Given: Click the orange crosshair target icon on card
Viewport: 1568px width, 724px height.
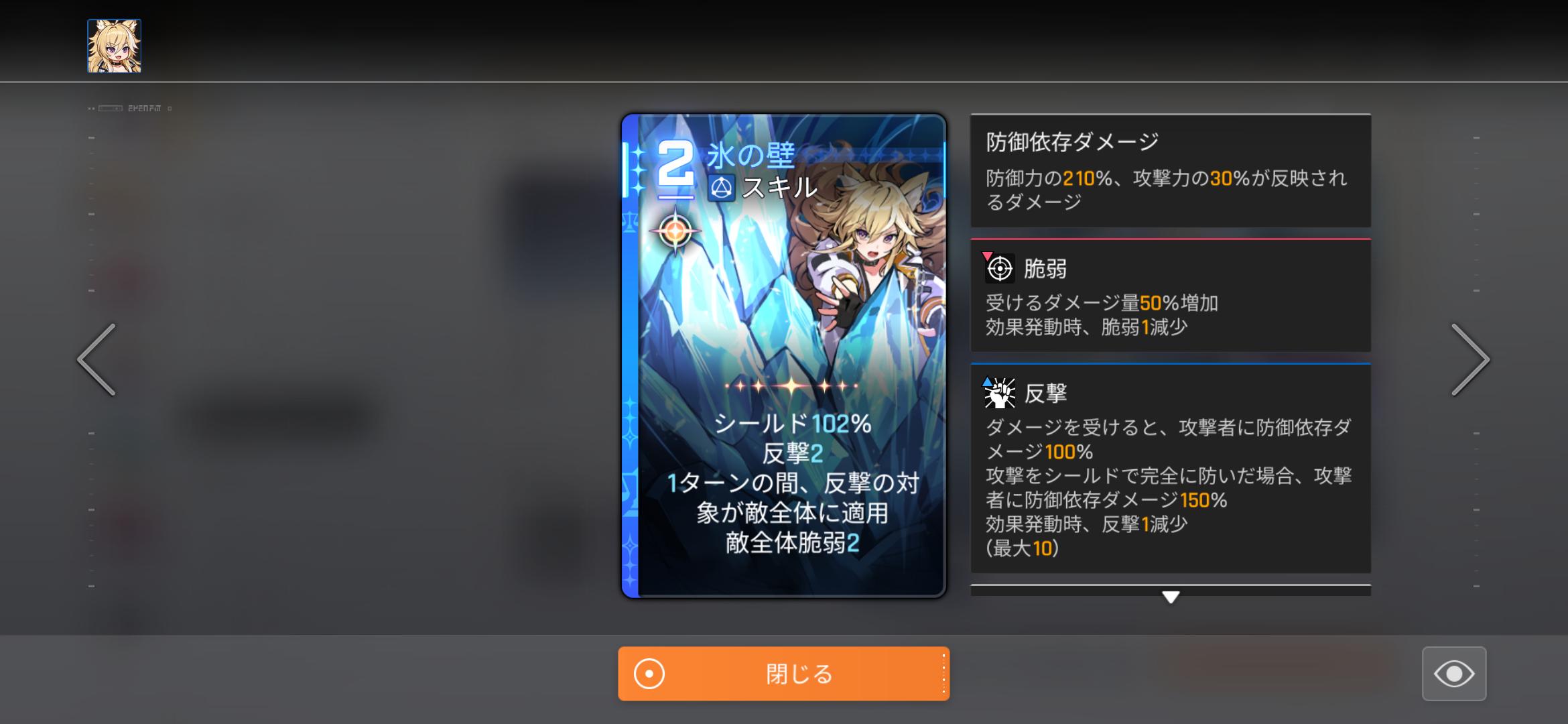Looking at the screenshot, I should (675, 232).
